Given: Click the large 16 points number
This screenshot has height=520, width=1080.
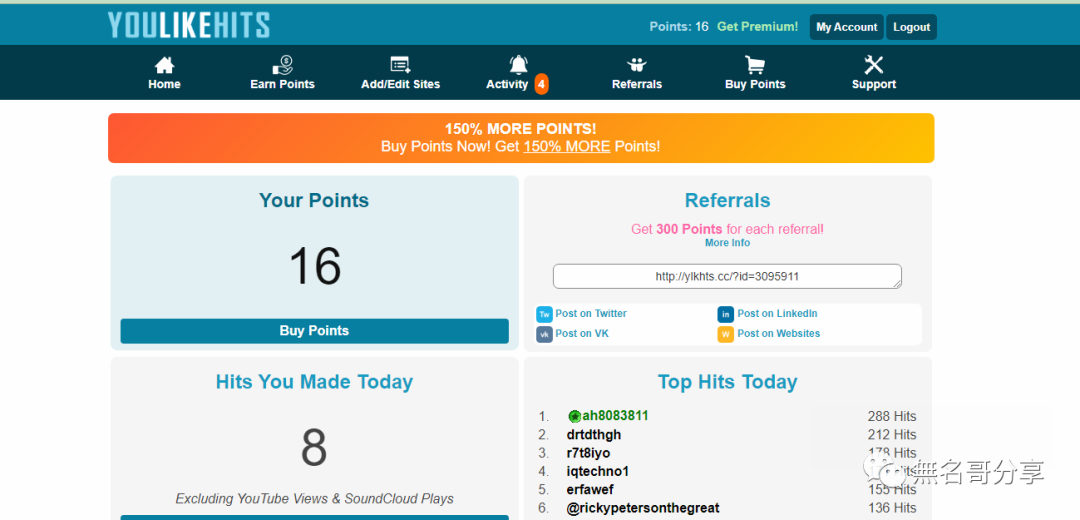Looking at the screenshot, I should pyautogui.click(x=315, y=266).
